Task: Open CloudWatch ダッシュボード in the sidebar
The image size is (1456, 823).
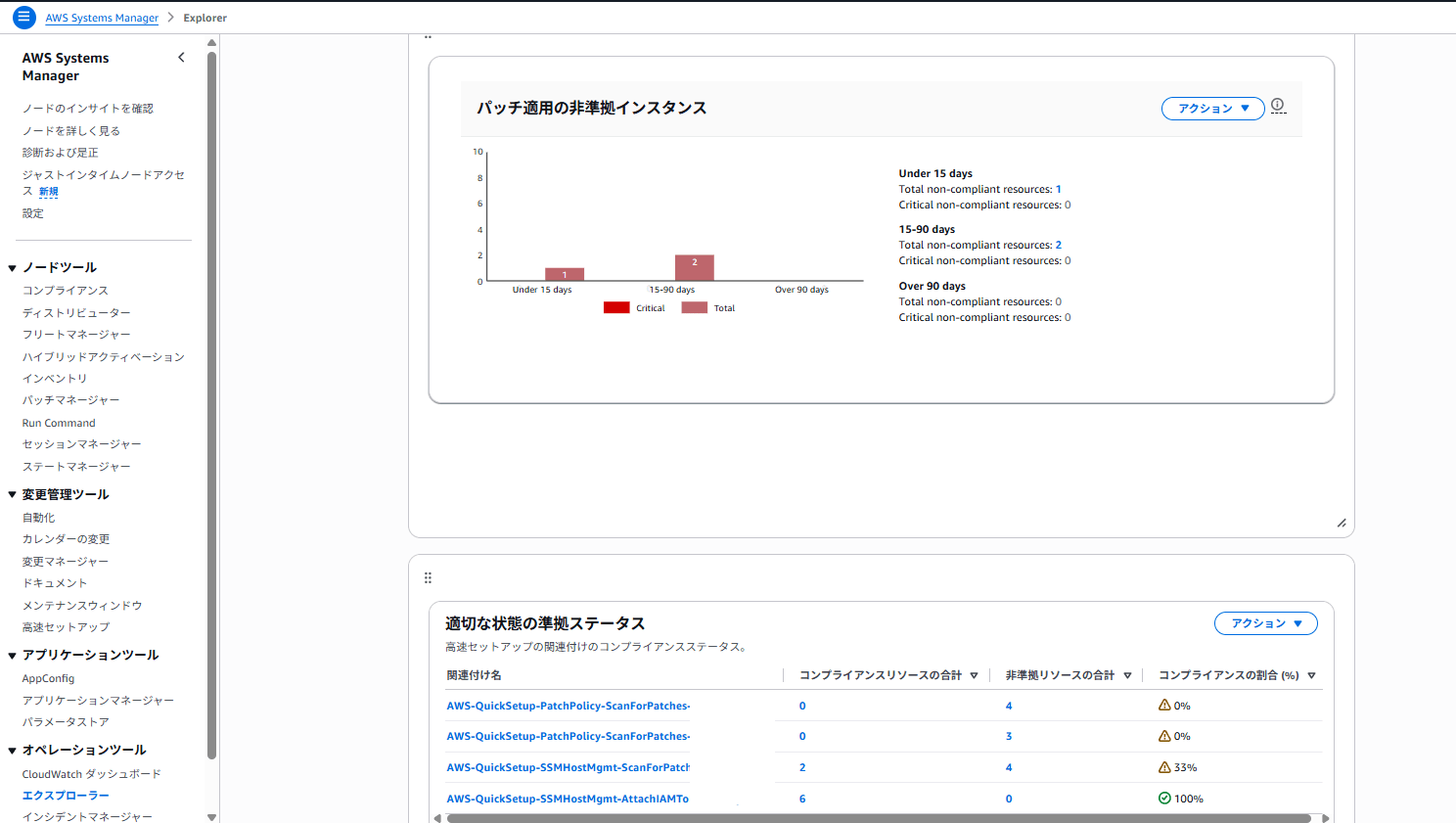Action: pos(92,774)
